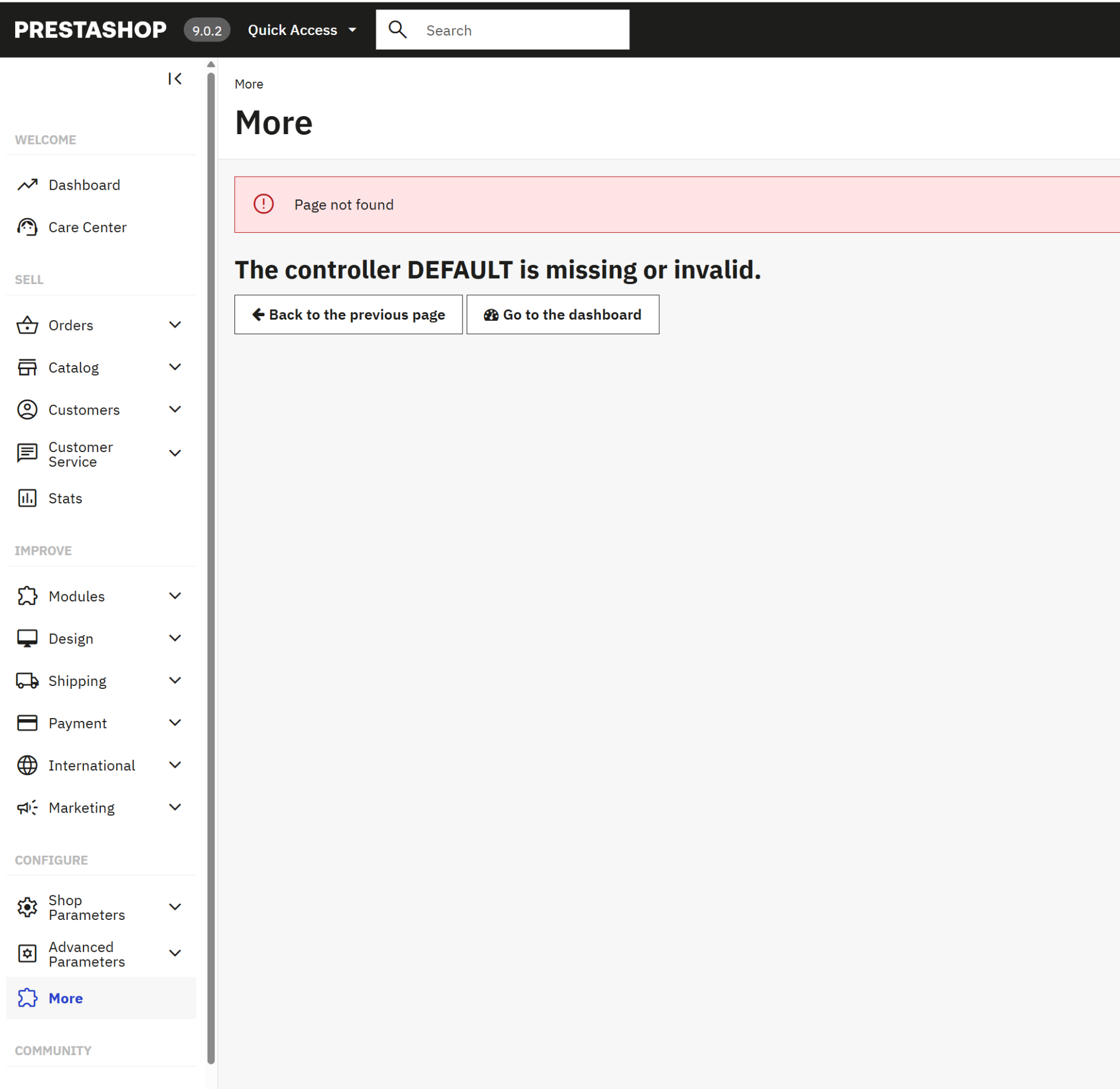
Task: Click the Care Center headset icon
Action: click(x=27, y=227)
